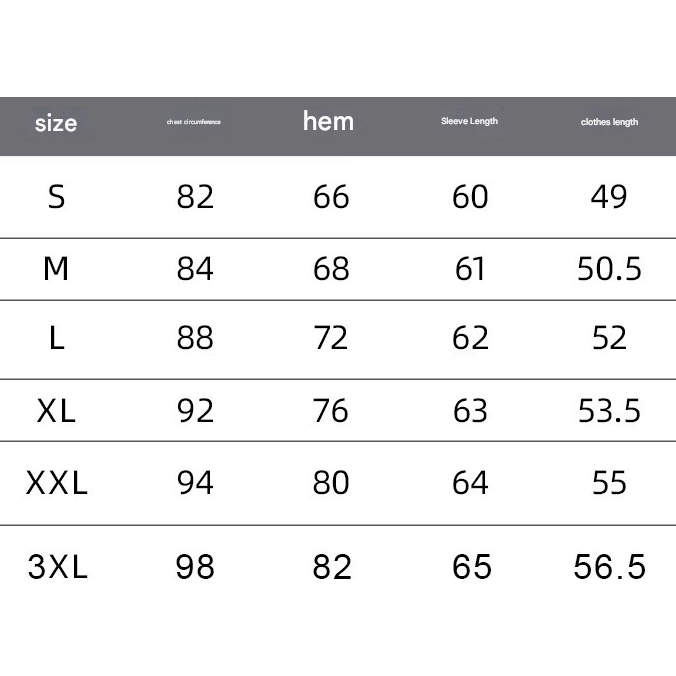The width and height of the screenshot is (676, 676).
Task: Click the L size row label
Action: [x=57, y=339]
